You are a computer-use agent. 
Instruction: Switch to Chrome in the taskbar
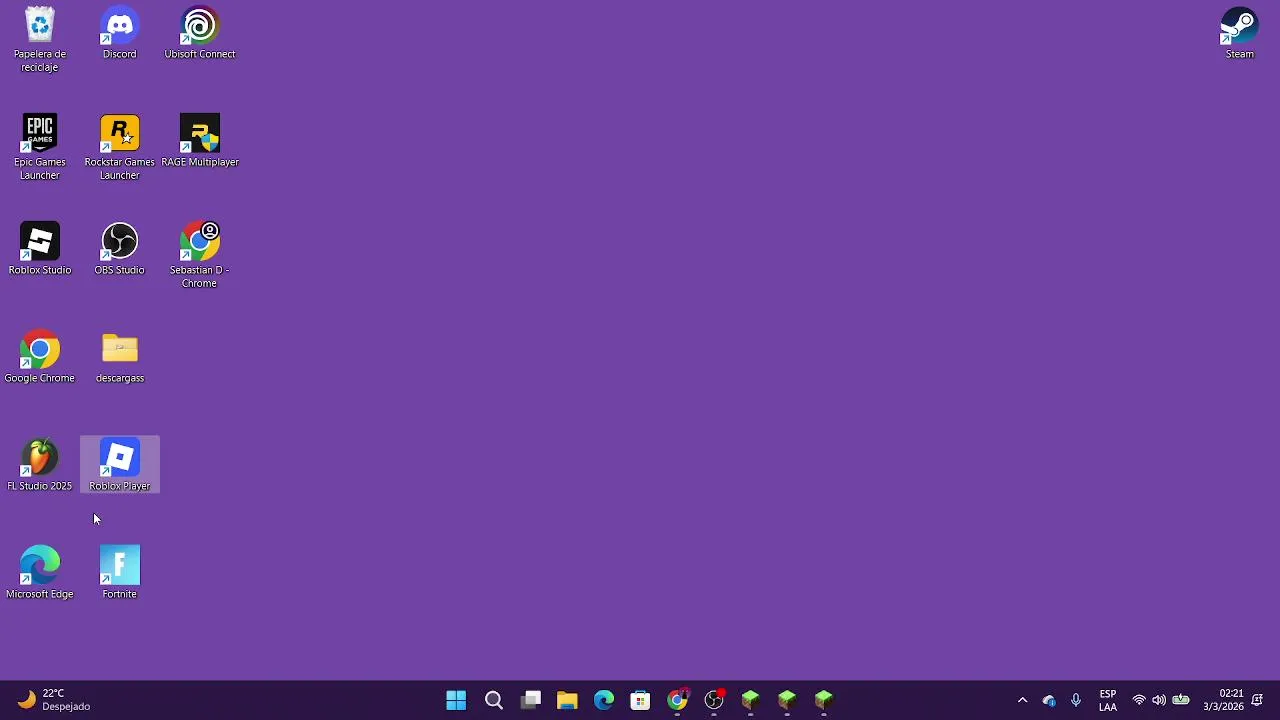677,700
